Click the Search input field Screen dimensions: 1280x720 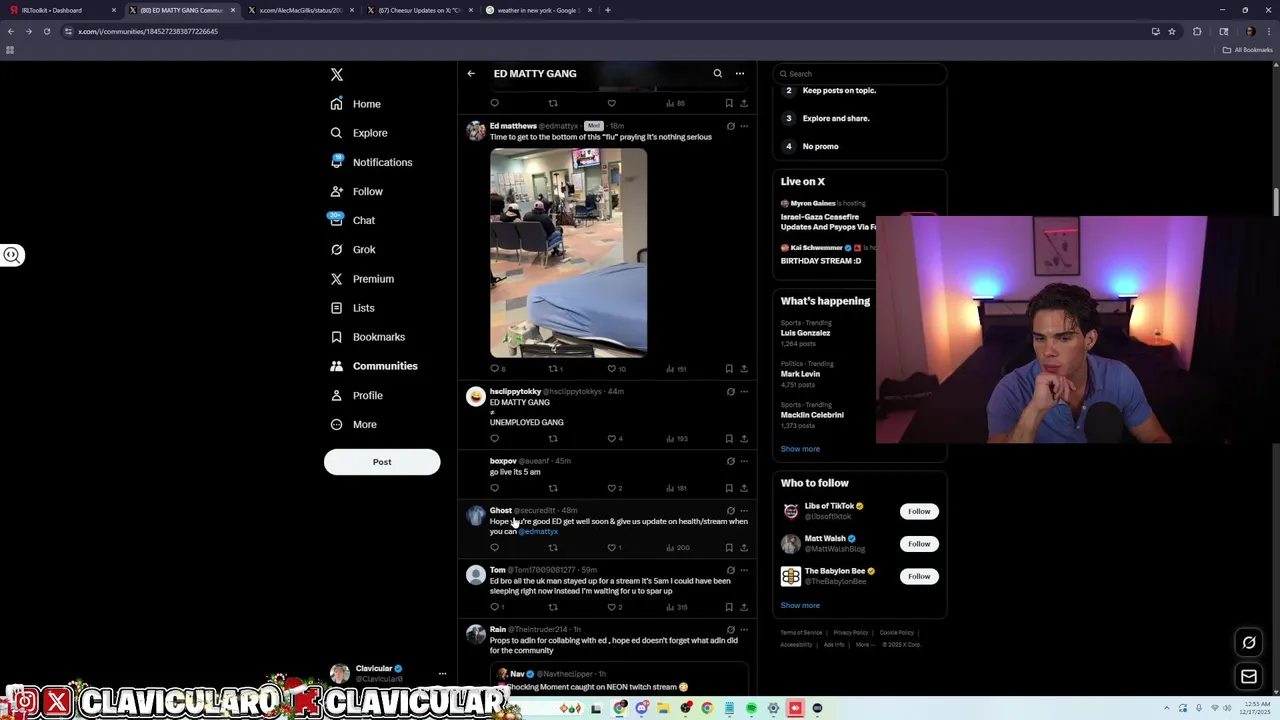point(860,74)
